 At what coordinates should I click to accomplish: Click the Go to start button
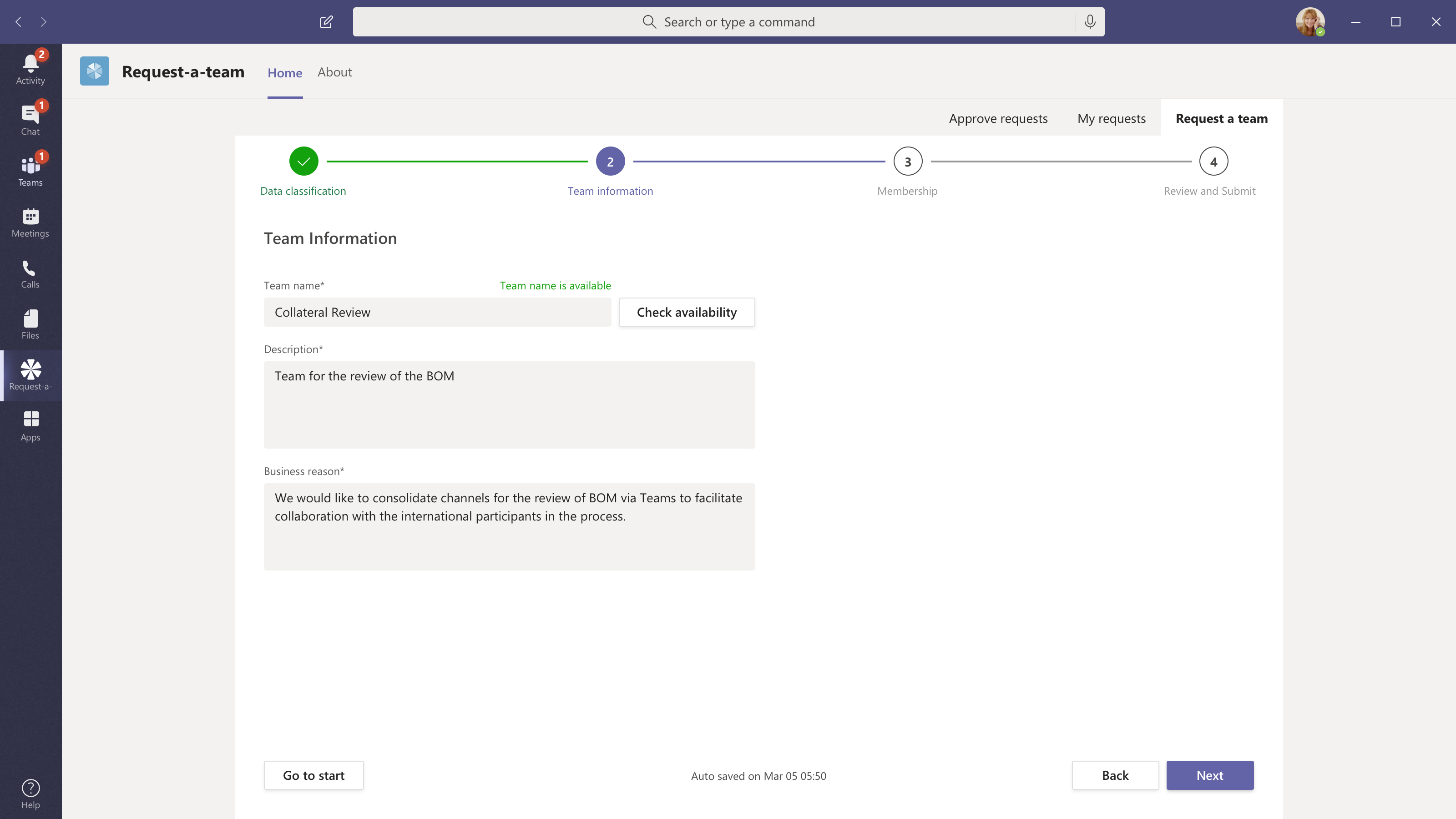313,775
